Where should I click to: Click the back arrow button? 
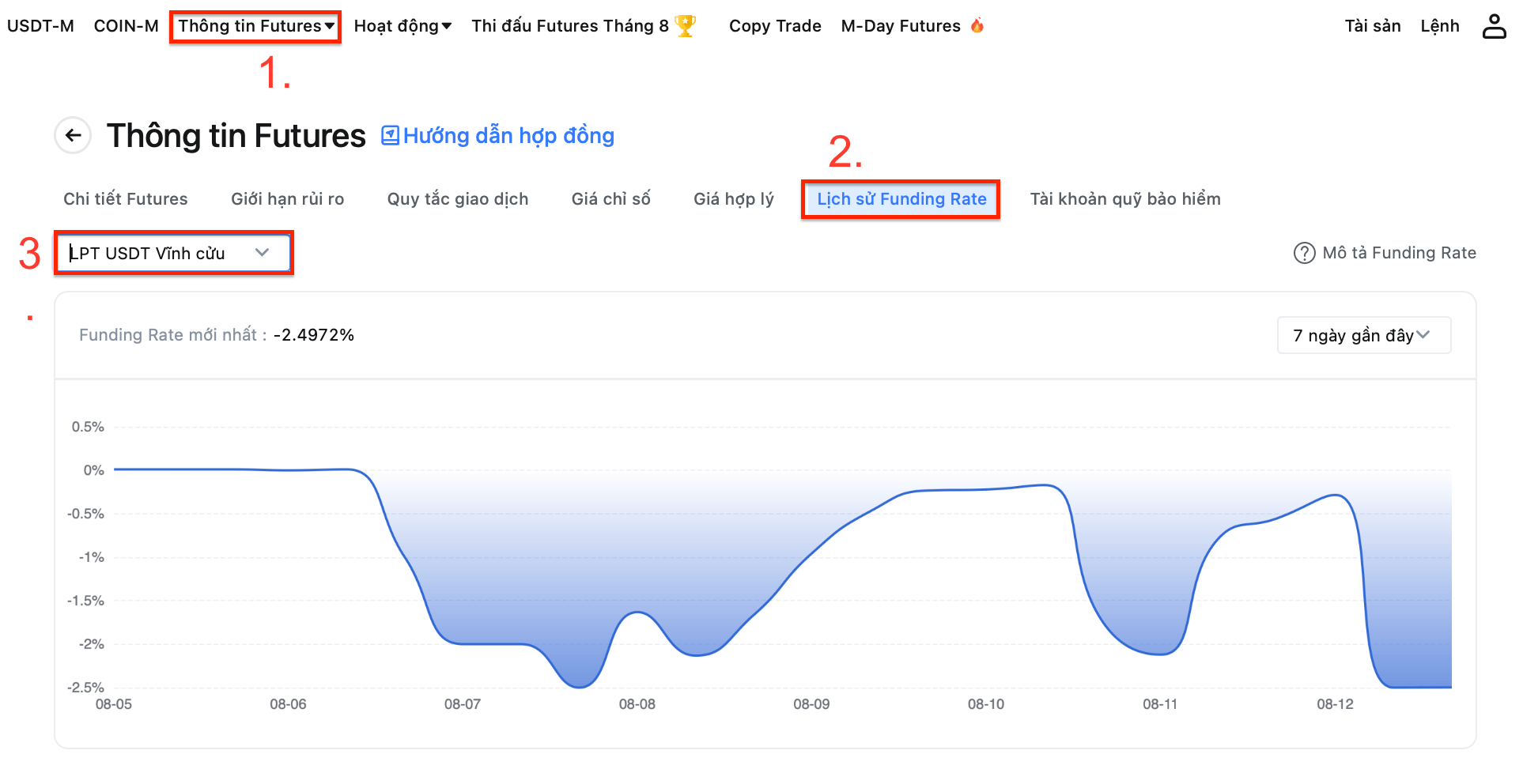click(73, 135)
